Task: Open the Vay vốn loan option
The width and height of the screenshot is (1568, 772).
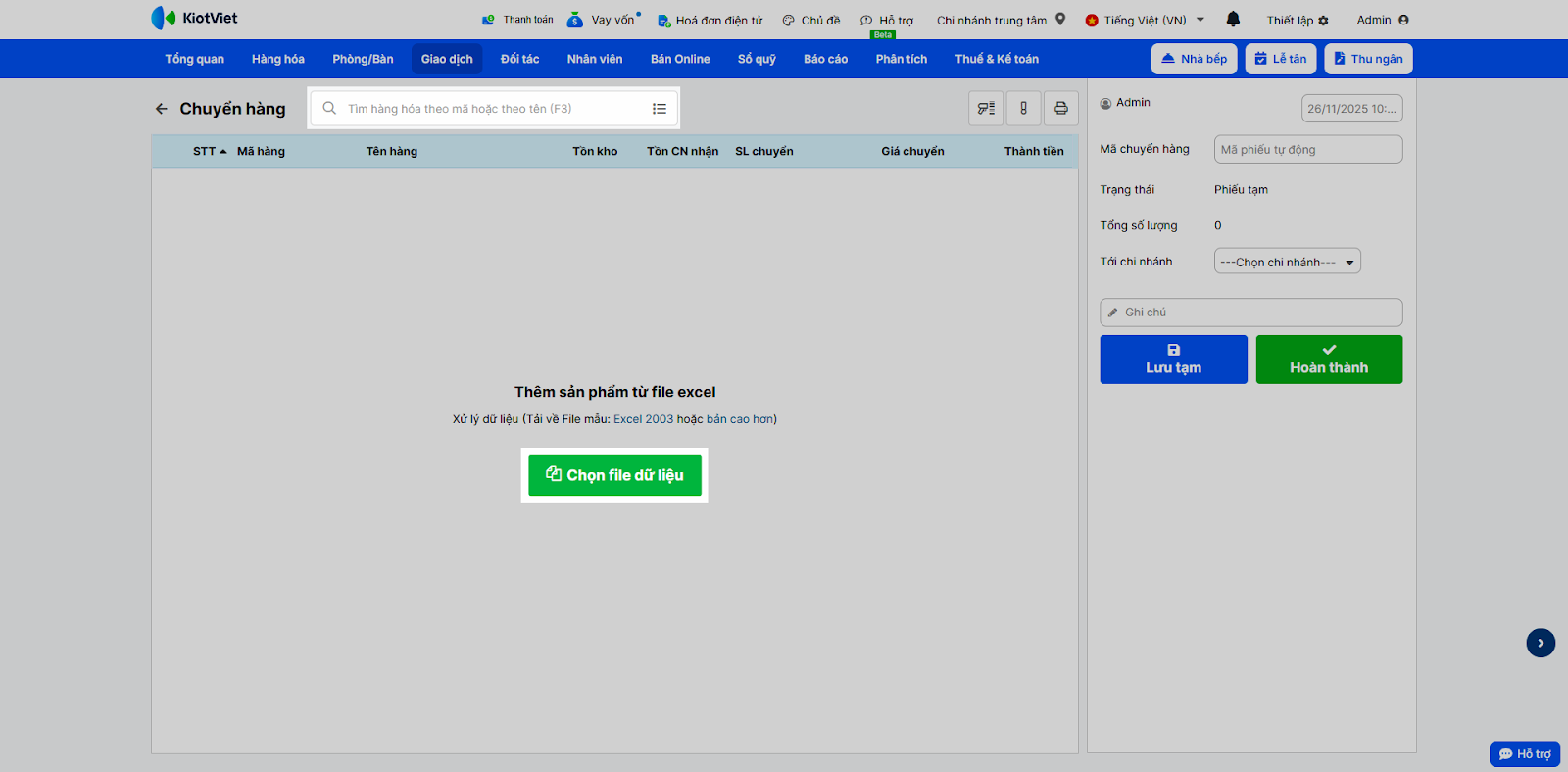Action: [604, 20]
